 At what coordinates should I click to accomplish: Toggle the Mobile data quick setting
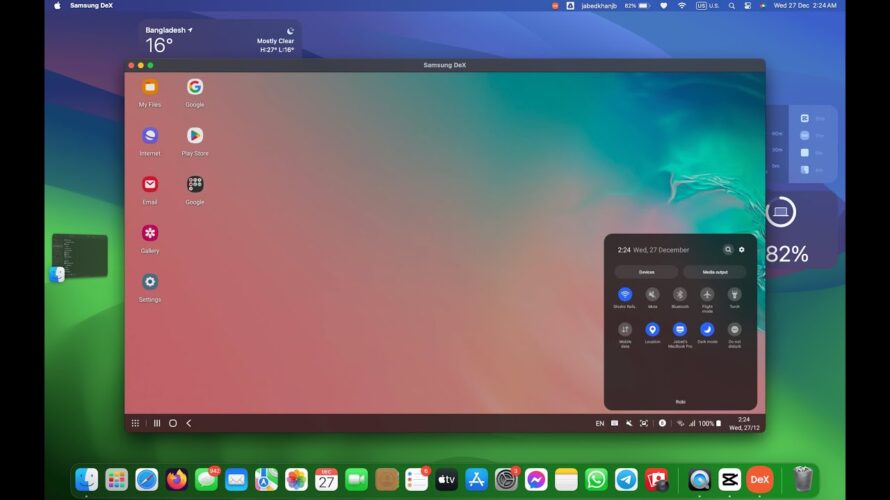(625, 330)
